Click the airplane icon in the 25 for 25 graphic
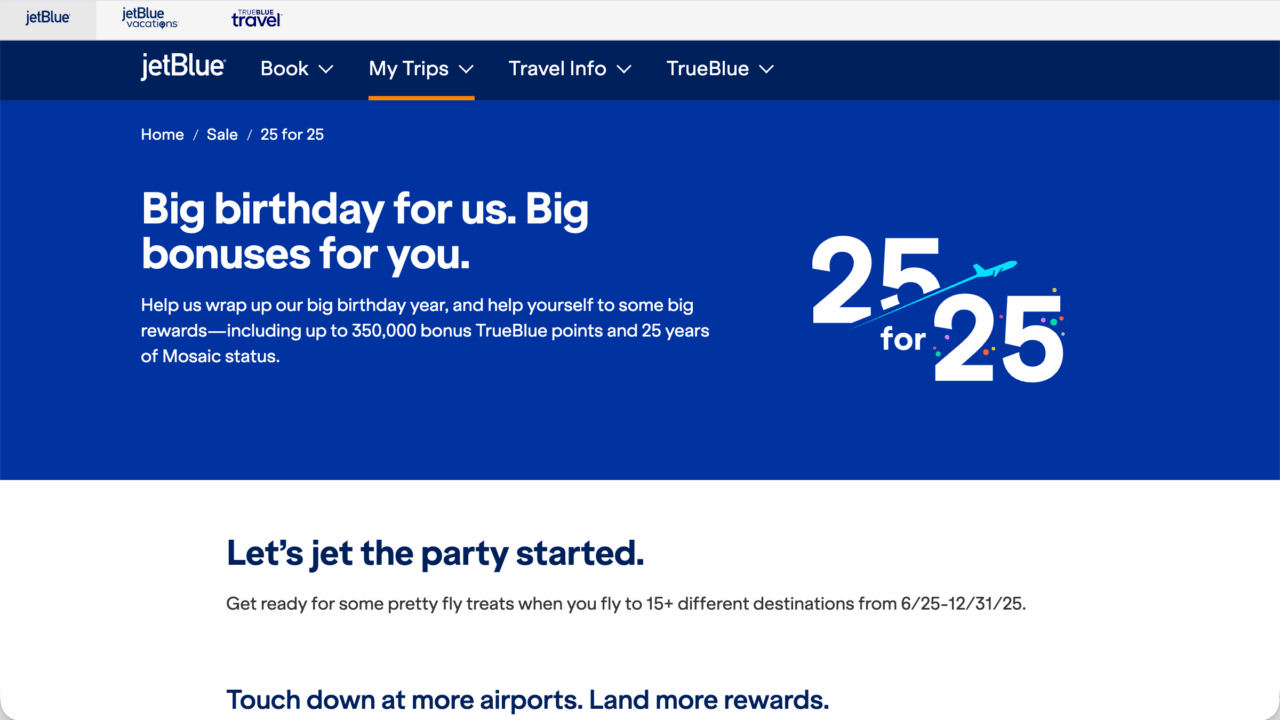 994,269
